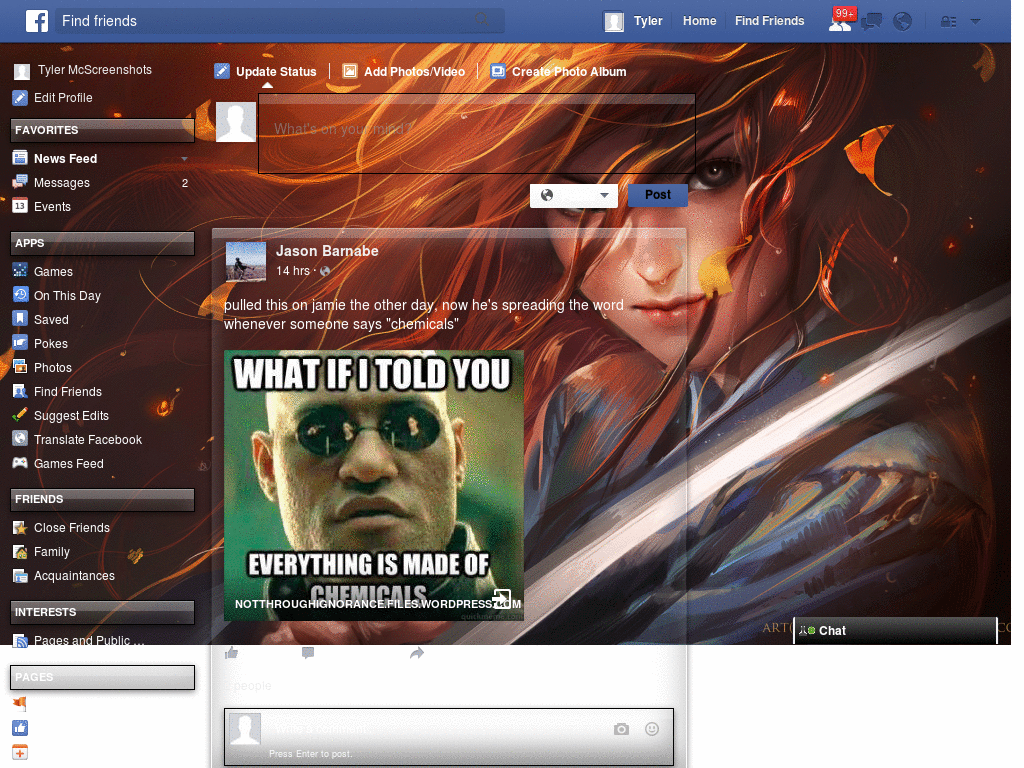Click Find Friends icon in Apps list
1024x768 pixels.
tap(20, 391)
